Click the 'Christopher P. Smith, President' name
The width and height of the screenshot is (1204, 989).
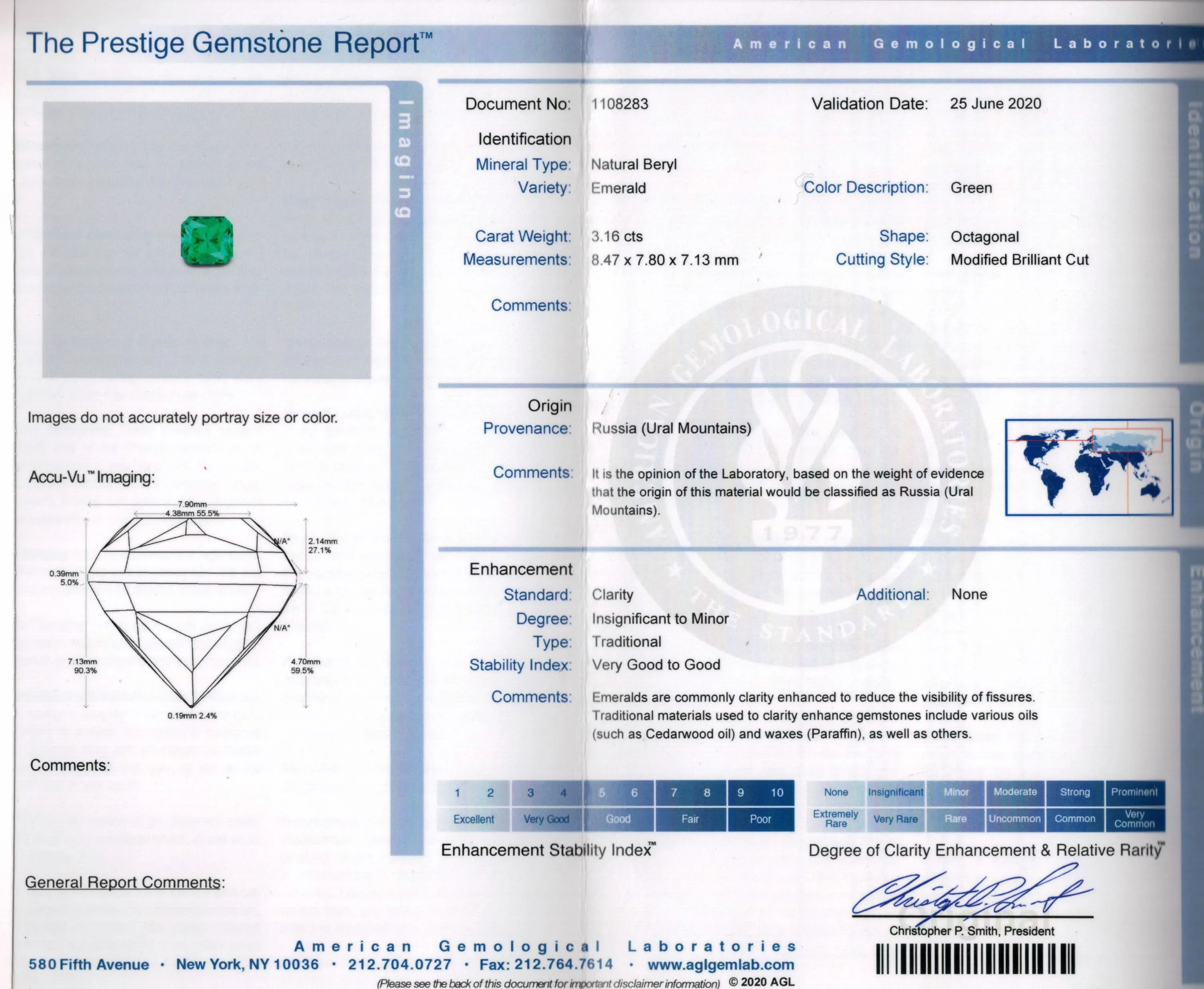point(971,931)
